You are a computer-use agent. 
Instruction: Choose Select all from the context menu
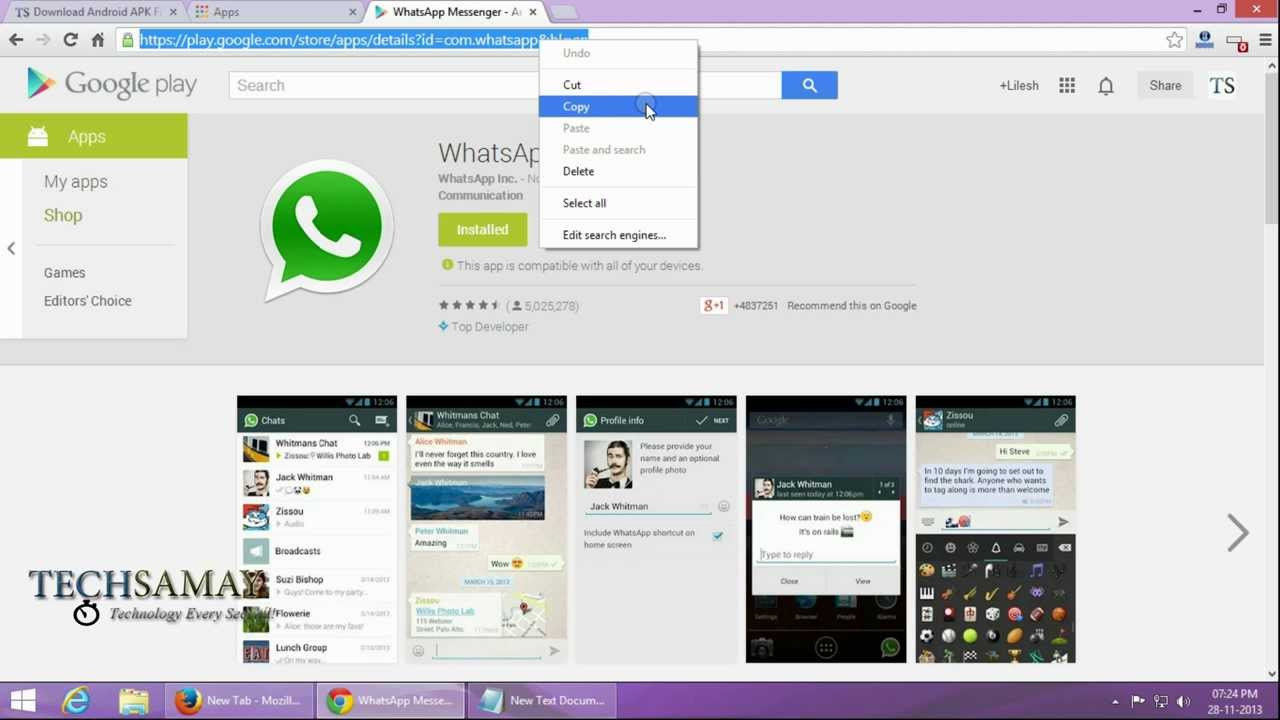point(618,203)
